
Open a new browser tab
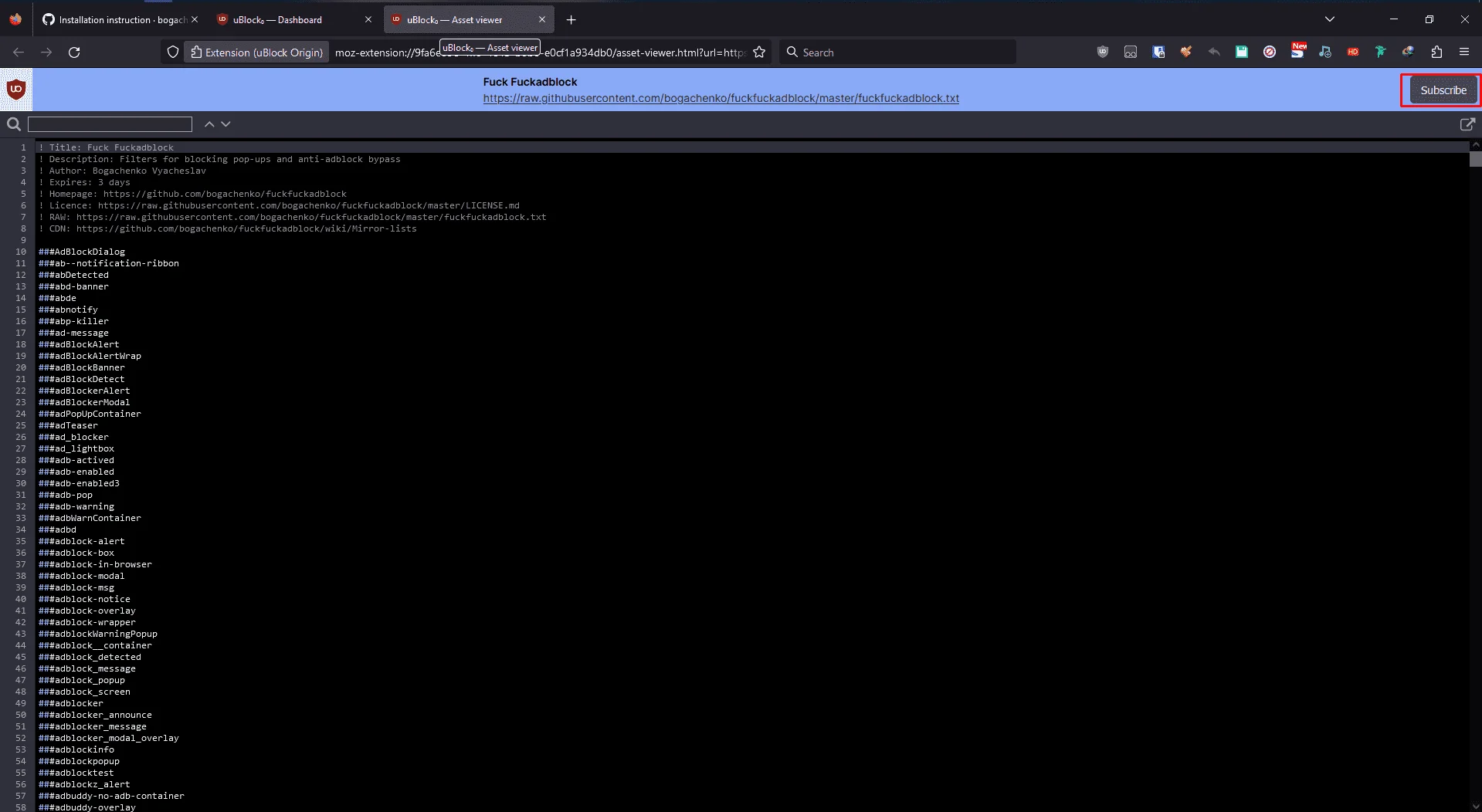pos(571,19)
